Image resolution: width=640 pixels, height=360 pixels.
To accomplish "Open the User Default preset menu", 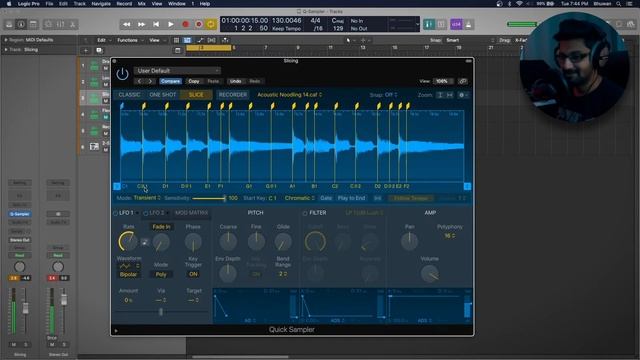I will (177, 71).
